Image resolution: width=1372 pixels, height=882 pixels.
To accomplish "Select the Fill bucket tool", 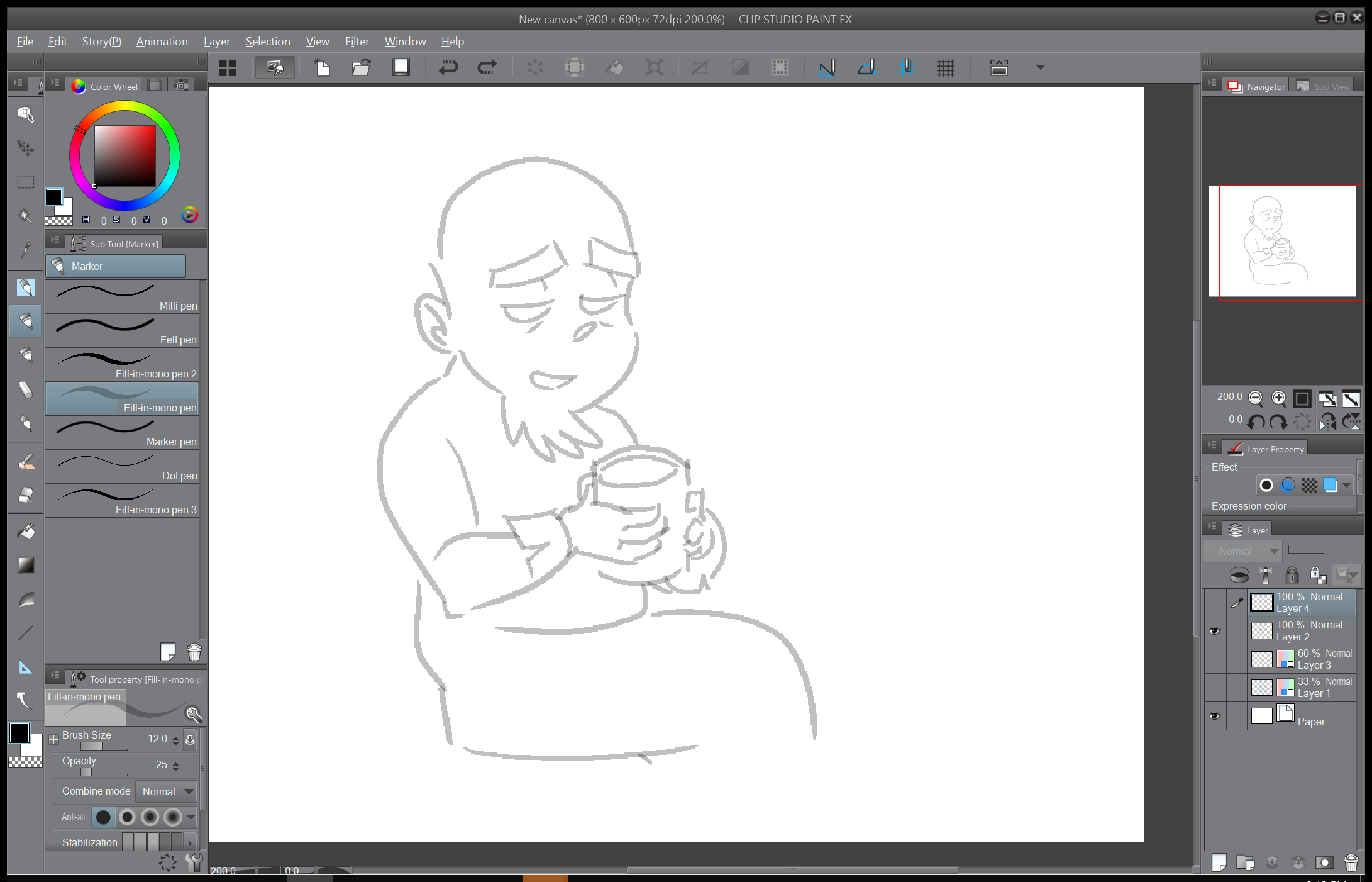I will (x=26, y=532).
